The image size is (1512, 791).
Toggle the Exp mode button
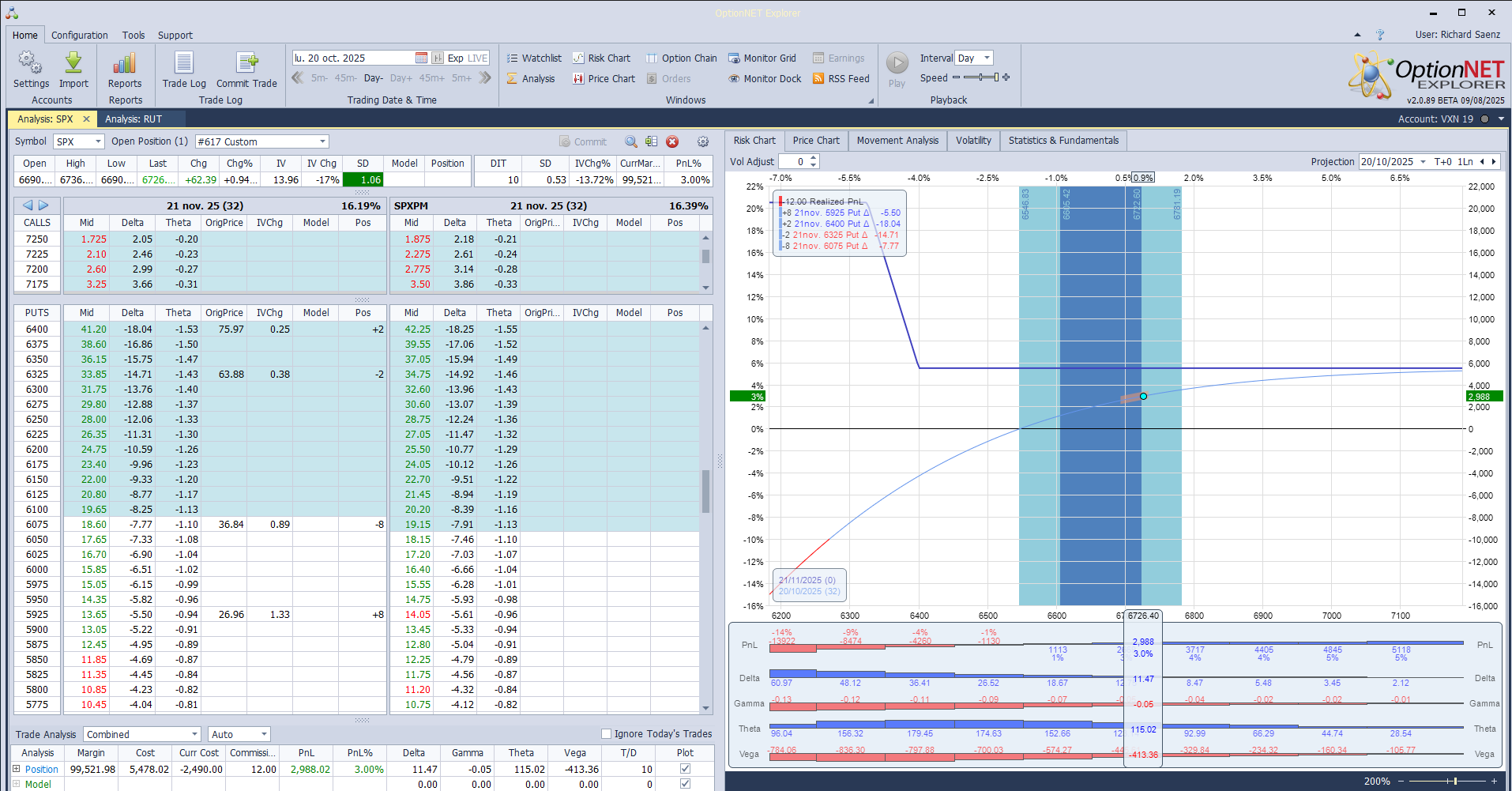pos(456,58)
